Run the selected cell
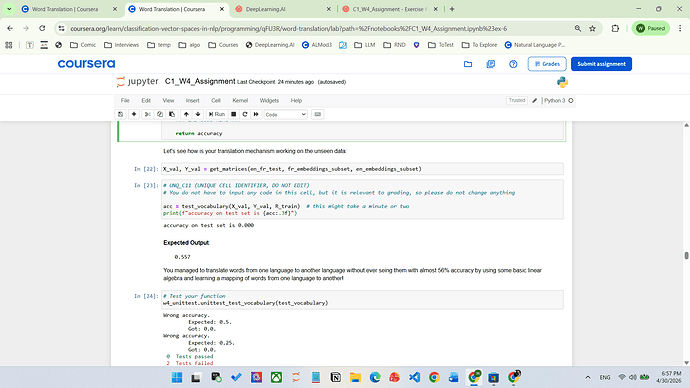The width and height of the screenshot is (690, 388). pyautogui.click(x=217, y=114)
